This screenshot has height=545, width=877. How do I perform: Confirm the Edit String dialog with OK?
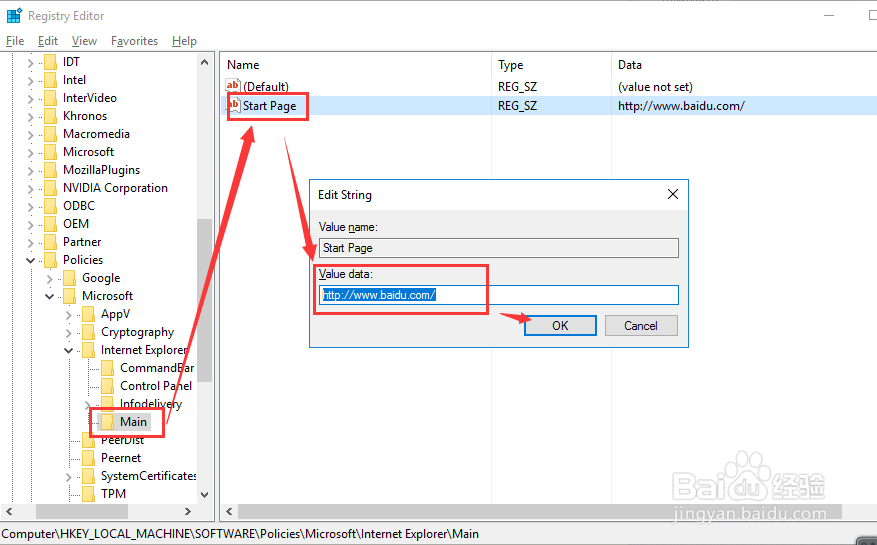pyautogui.click(x=560, y=326)
